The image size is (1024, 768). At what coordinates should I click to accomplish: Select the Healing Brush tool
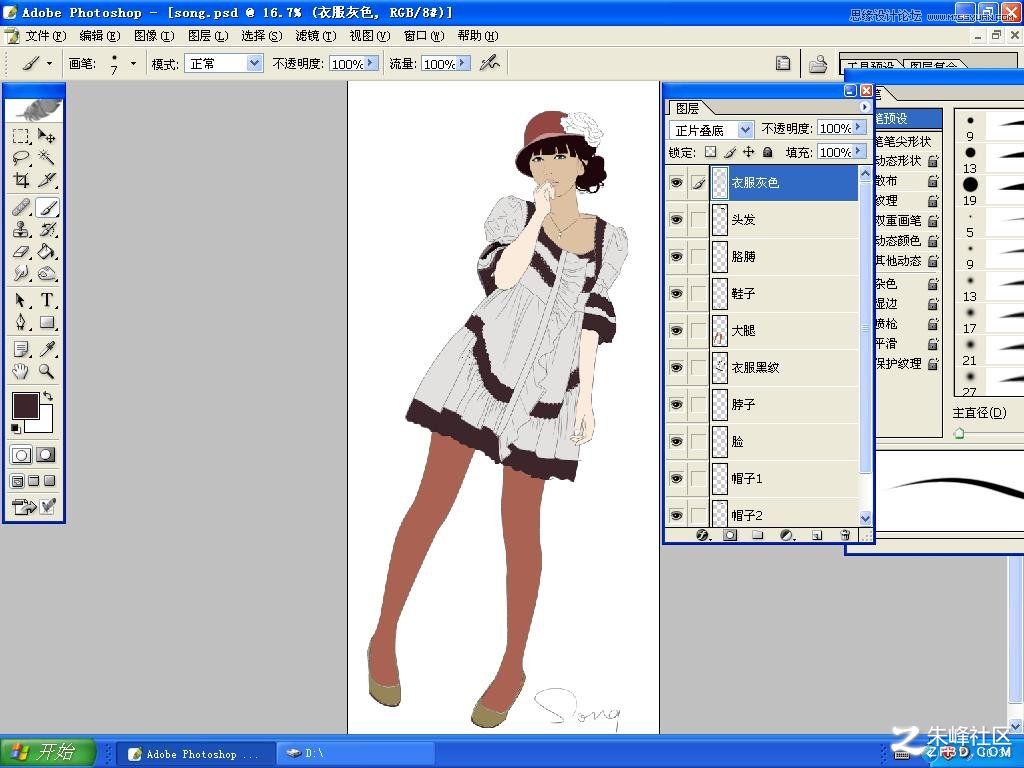pyautogui.click(x=21, y=208)
